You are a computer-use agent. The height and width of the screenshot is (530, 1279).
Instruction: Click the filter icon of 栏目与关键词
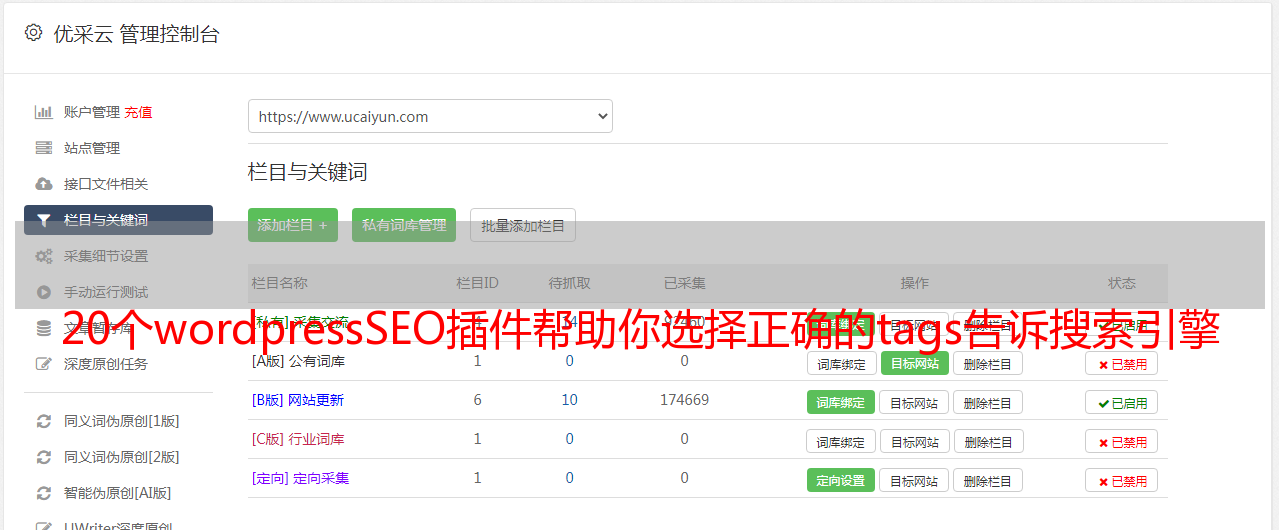[x=43, y=220]
